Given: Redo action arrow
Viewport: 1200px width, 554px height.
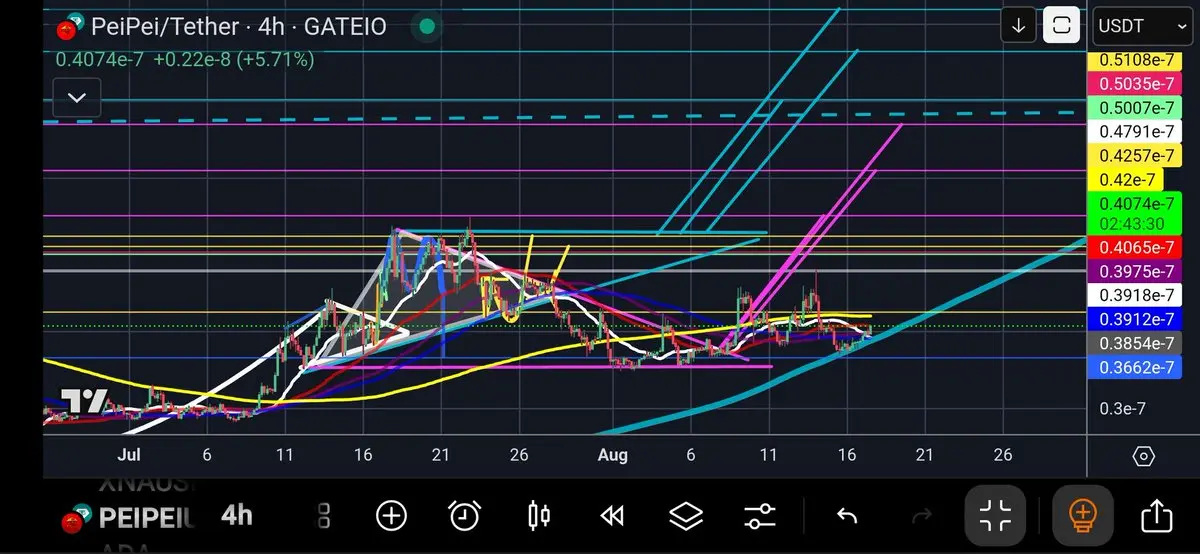Looking at the screenshot, I should point(922,516).
